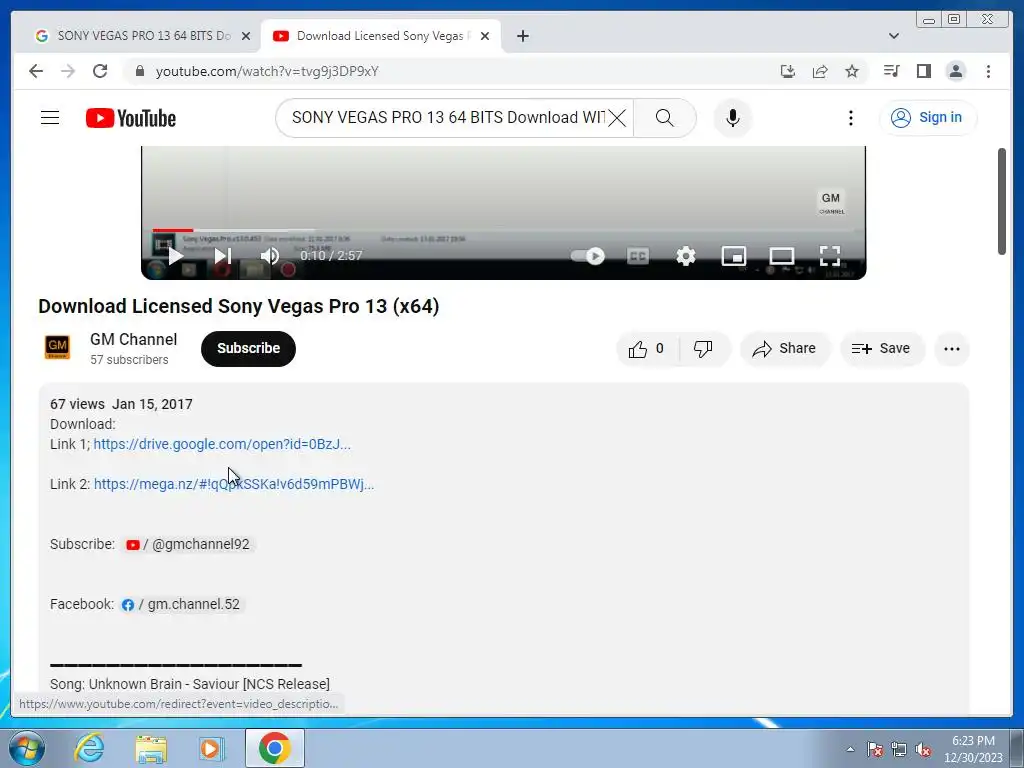Open GM Channel avatar
Image resolution: width=1024 pixels, height=768 pixels.
tap(57, 347)
